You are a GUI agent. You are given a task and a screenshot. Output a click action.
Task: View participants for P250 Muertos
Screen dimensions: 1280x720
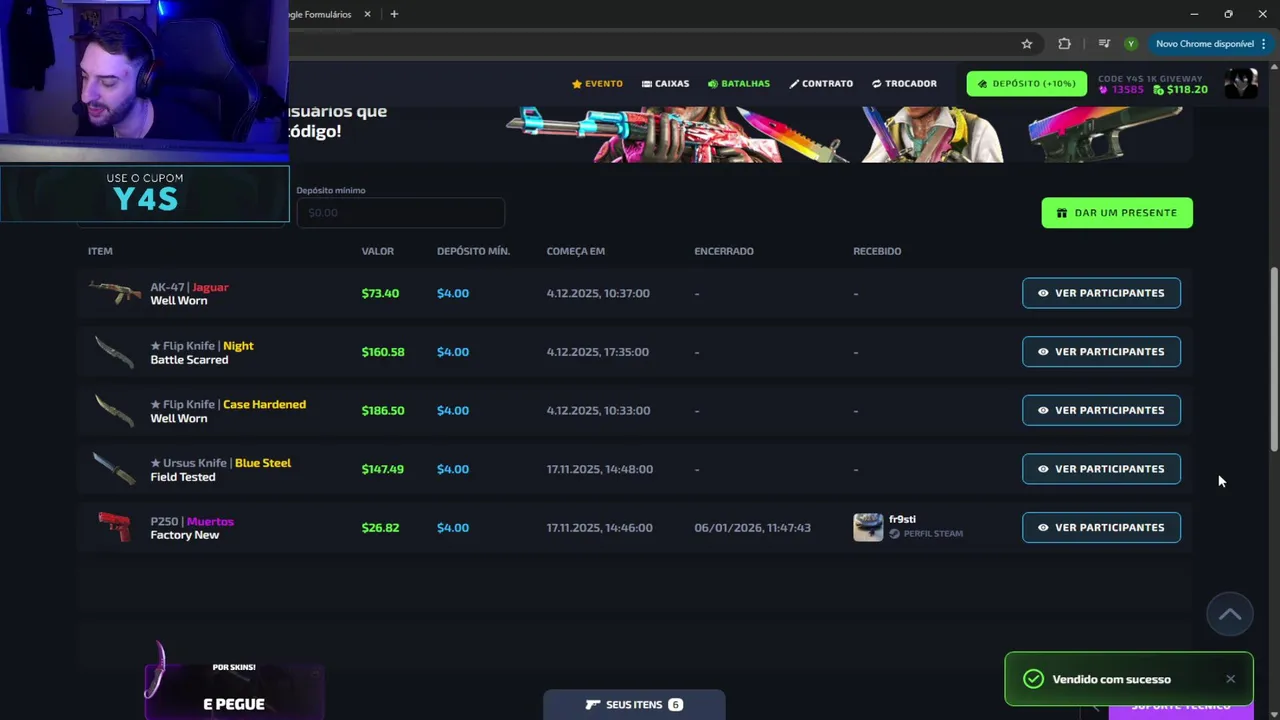tap(1101, 527)
